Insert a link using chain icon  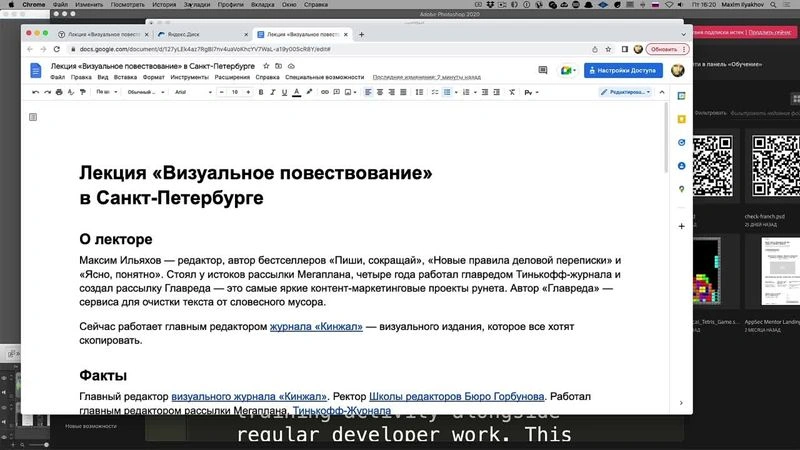324,92
